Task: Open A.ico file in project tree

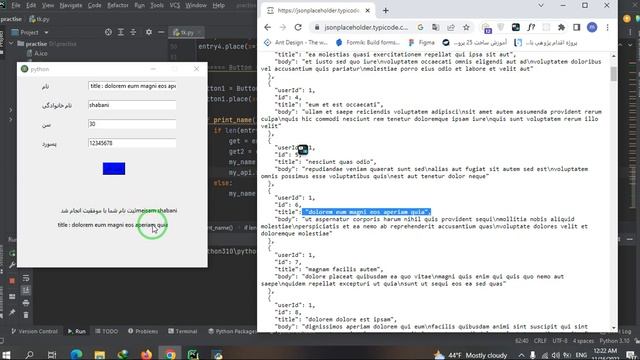Action: coord(37,53)
